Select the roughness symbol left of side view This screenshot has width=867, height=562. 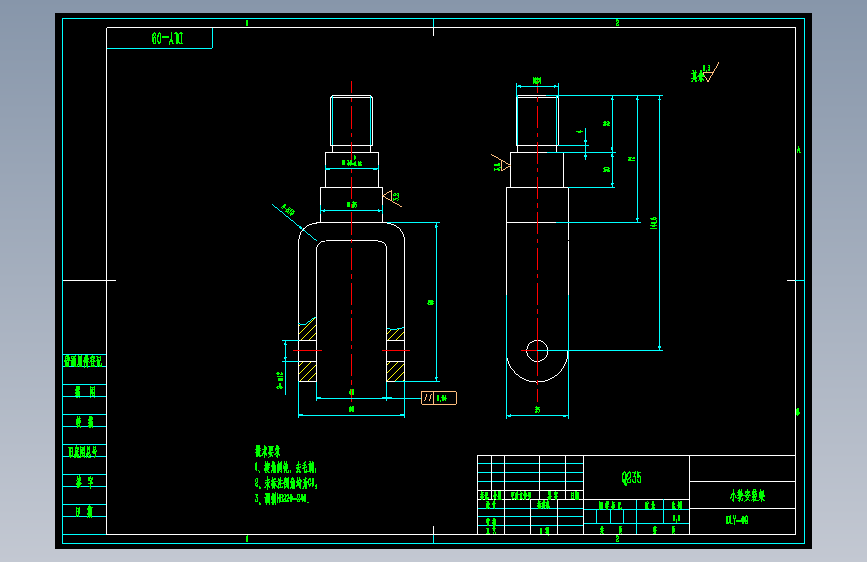point(501,164)
